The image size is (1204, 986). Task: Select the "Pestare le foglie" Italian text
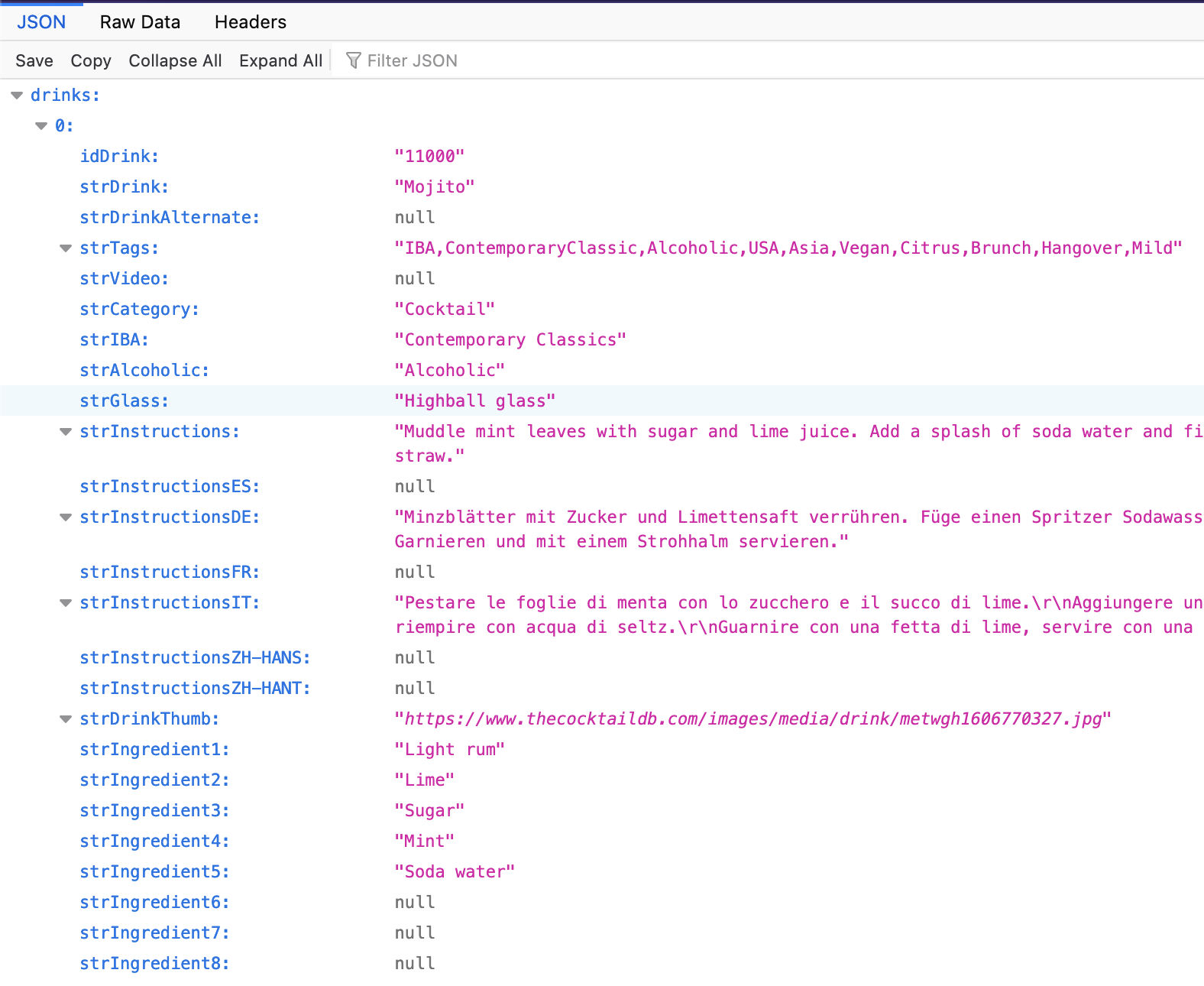pos(799,615)
